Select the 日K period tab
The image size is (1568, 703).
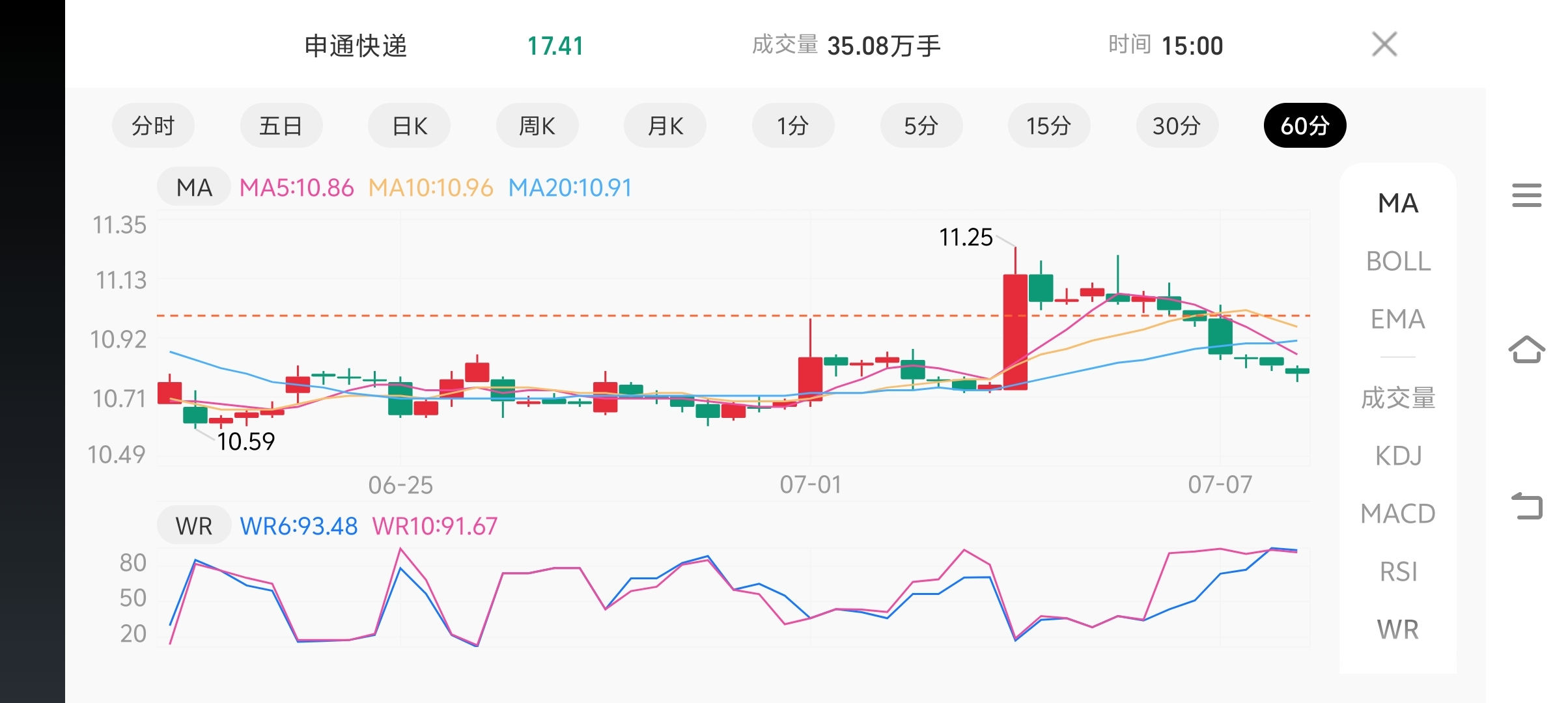409,126
